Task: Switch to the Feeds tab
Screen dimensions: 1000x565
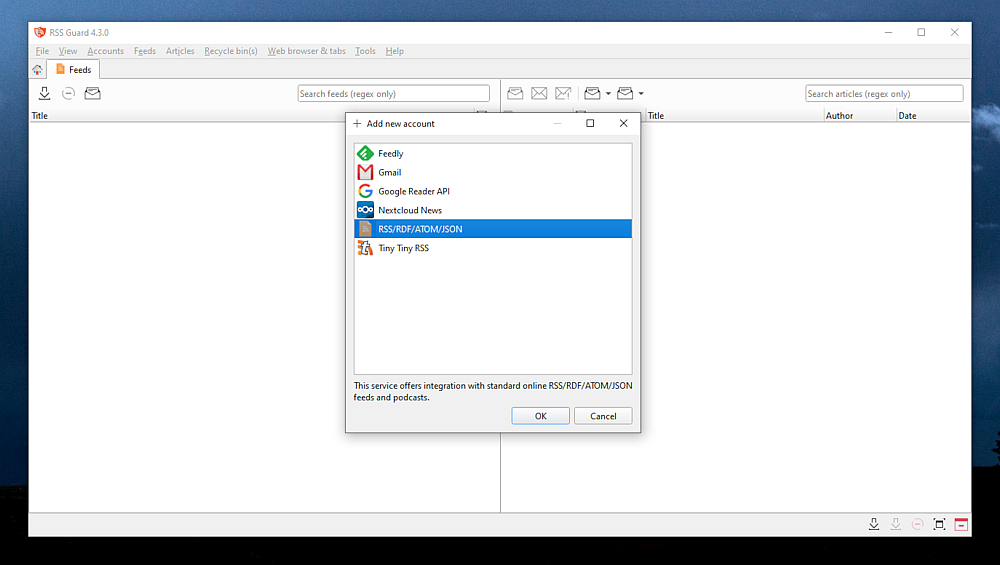Action: (x=73, y=70)
